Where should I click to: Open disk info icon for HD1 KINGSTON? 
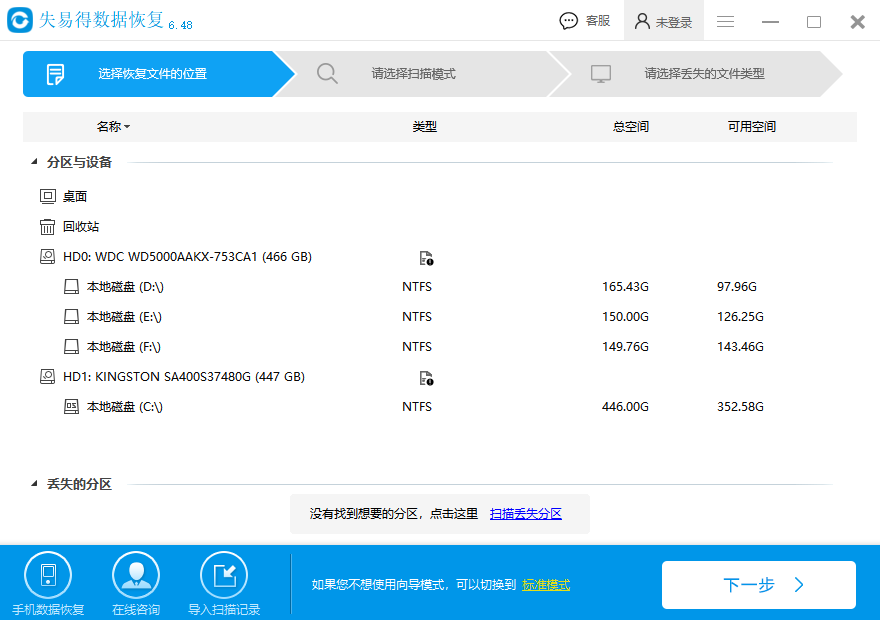click(x=426, y=379)
